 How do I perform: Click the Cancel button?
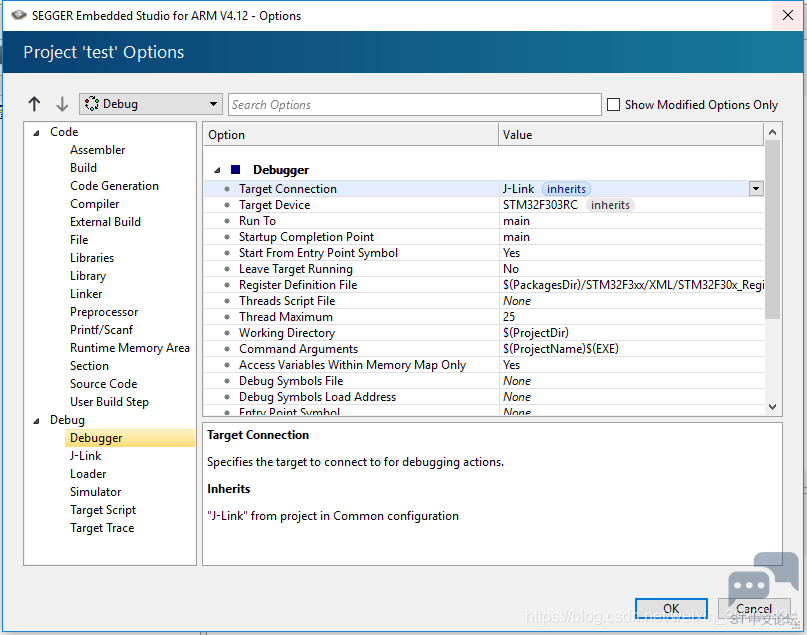(753, 609)
